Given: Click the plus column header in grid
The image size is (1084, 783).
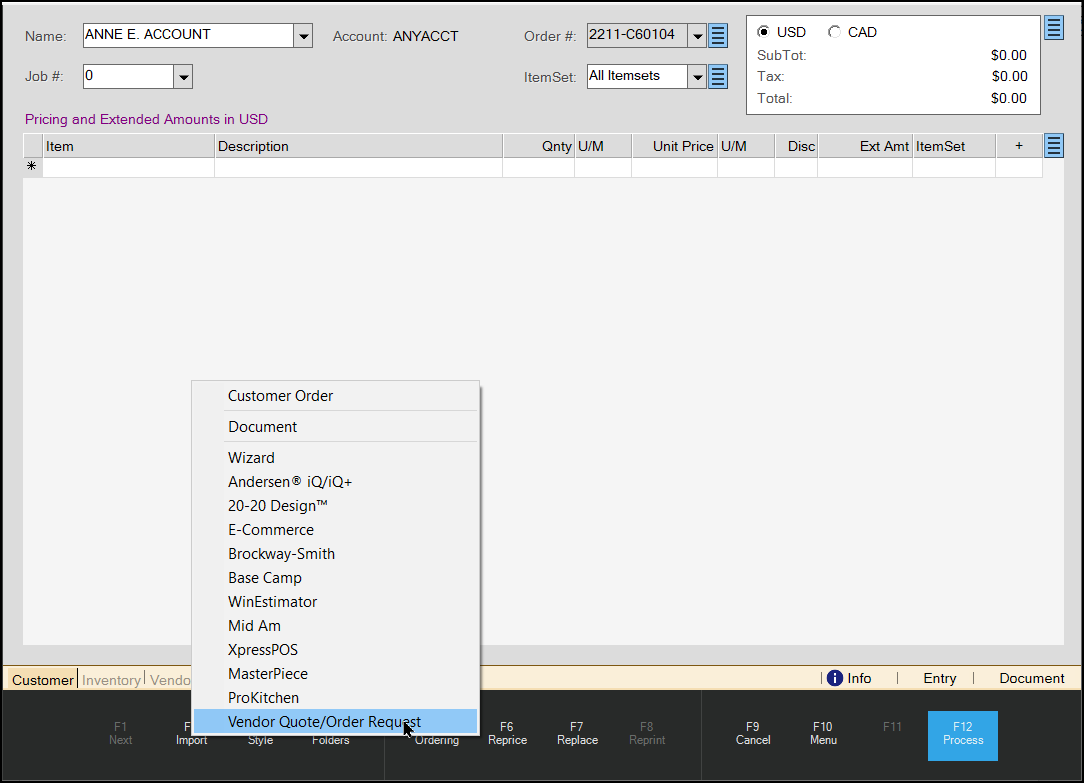Looking at the screenshot, I should [1018, 146].
